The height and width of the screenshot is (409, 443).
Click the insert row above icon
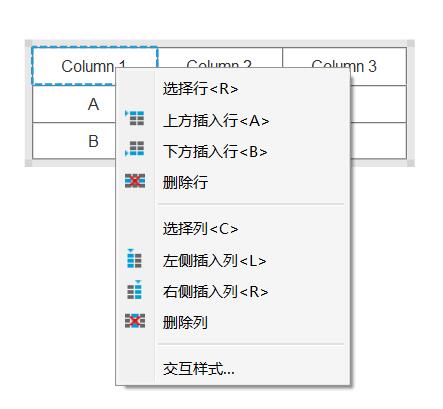pos(135,118)
